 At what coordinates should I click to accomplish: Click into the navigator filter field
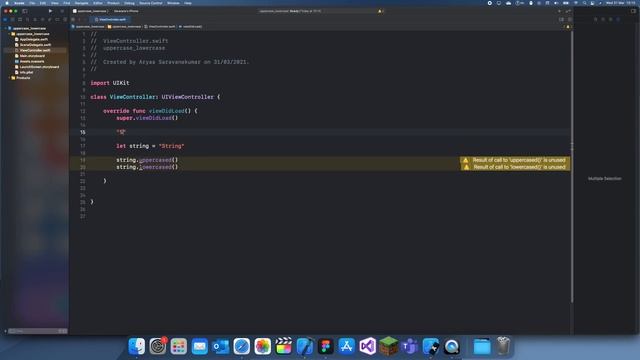click(x=37, y=331)
